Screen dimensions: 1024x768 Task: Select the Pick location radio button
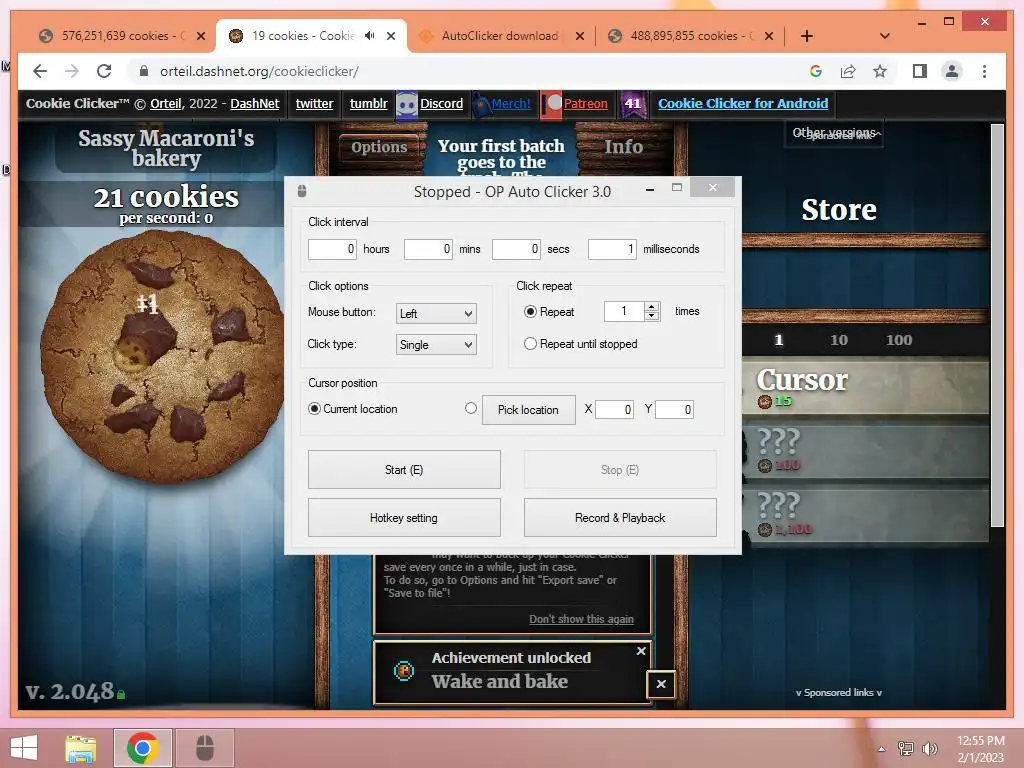pos(471,408)
